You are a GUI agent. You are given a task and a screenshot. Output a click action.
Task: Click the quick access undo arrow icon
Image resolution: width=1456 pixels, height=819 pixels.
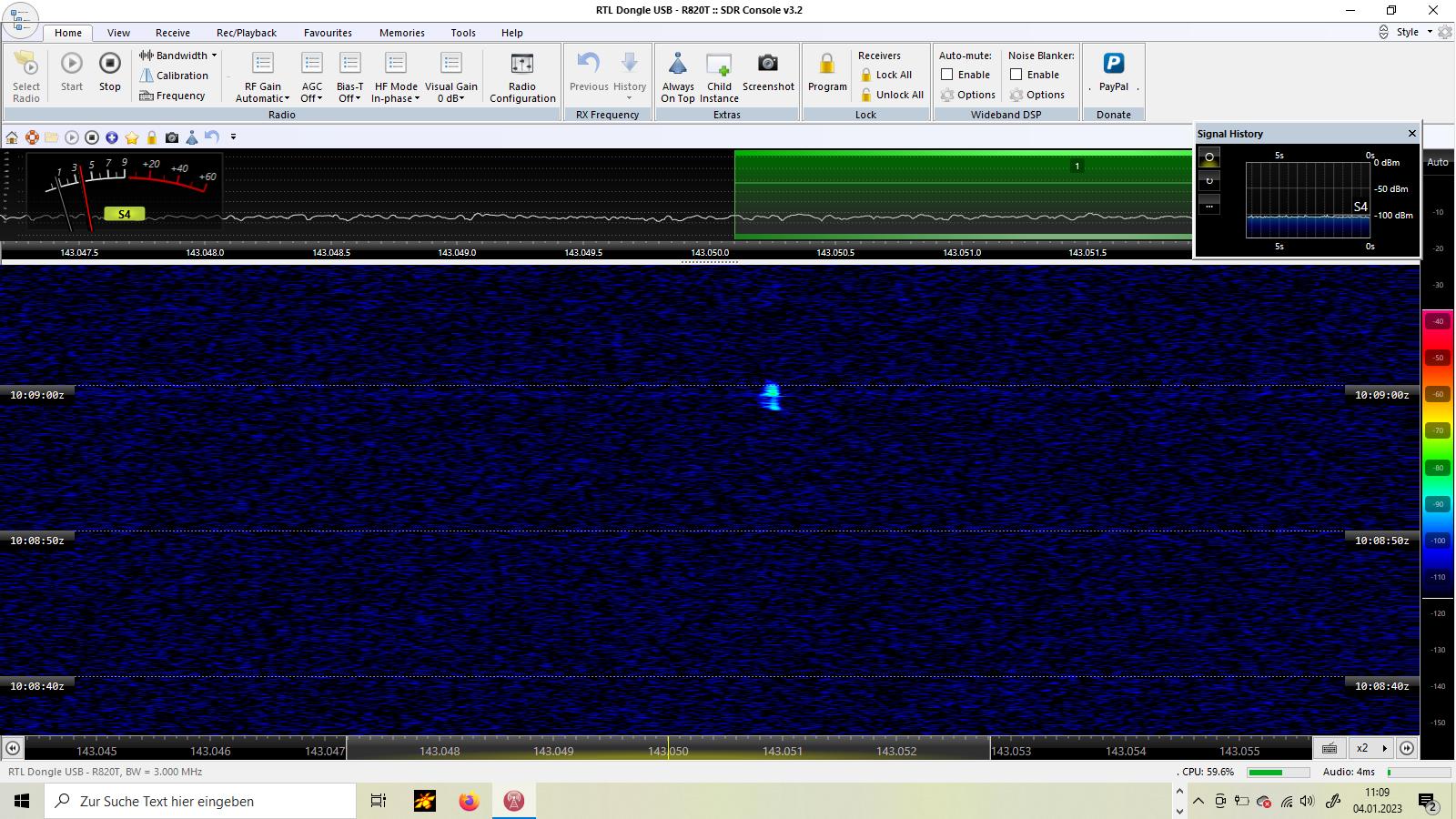(x=212, y=137)
